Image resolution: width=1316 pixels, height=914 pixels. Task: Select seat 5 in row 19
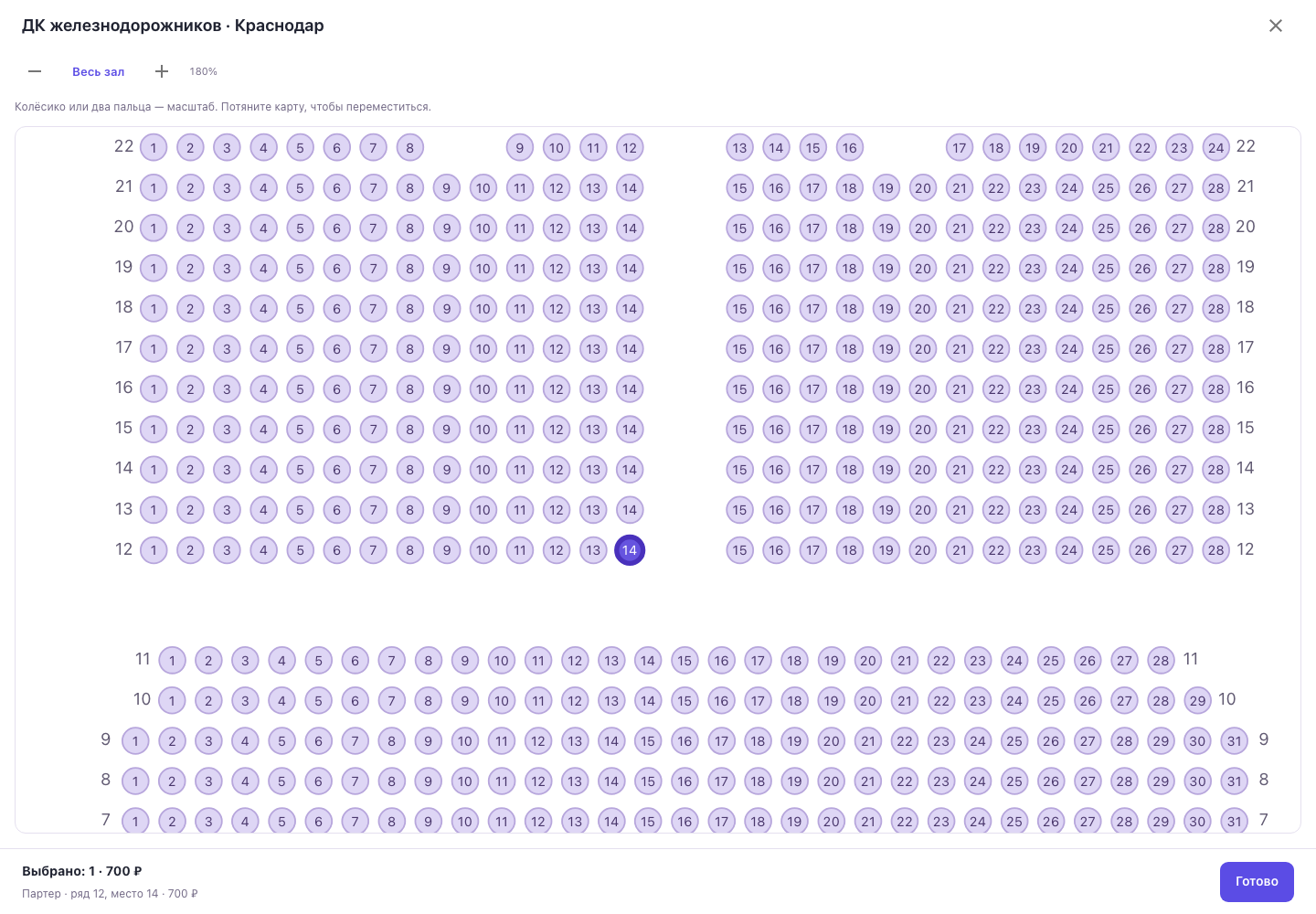tap(300, 269)
